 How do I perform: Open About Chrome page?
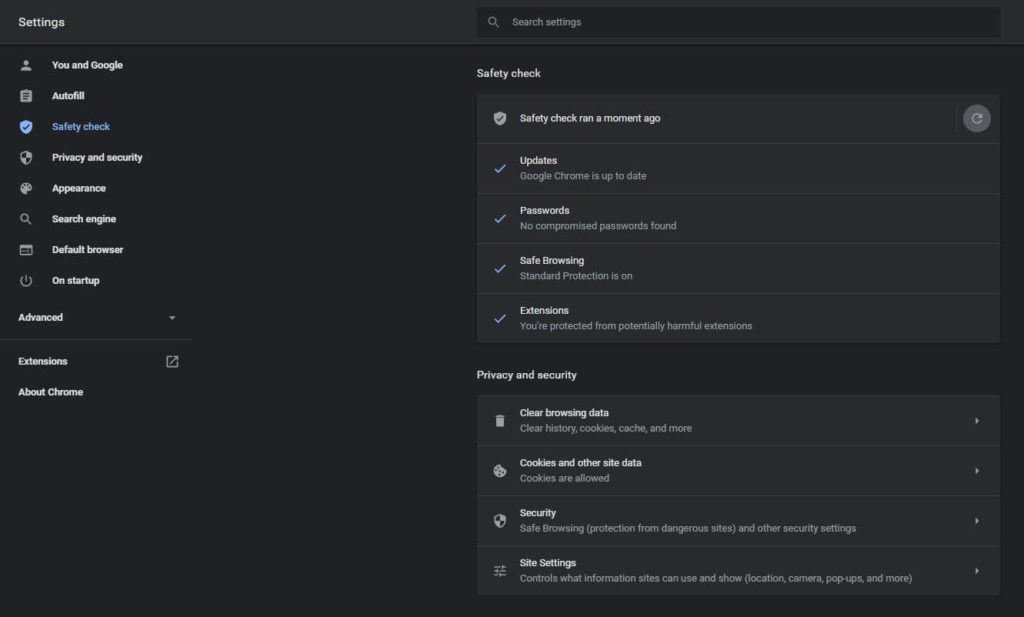pyautogui.click(x=50, y=392)
